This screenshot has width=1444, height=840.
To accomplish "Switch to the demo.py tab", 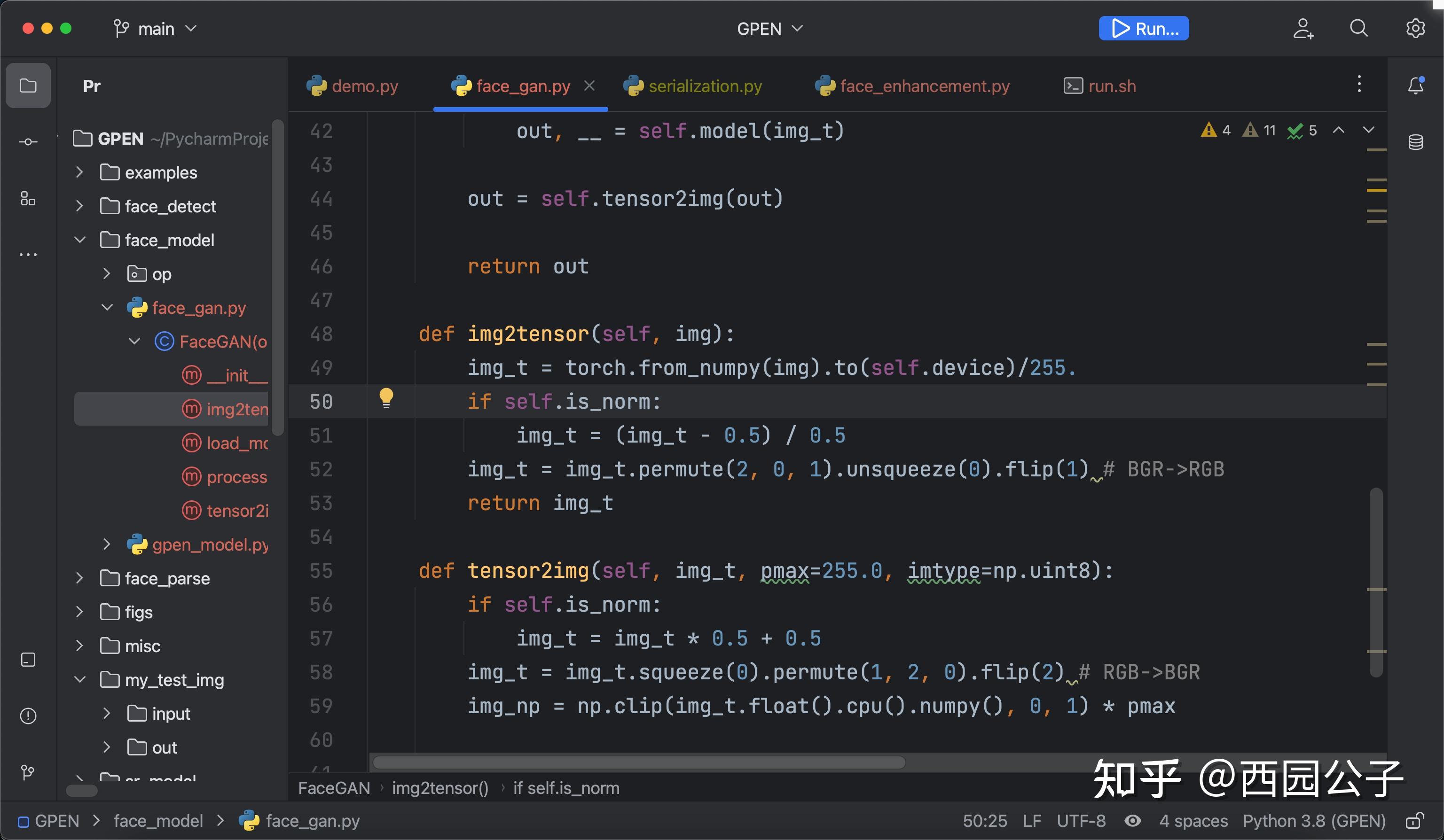I will point(365,86).
